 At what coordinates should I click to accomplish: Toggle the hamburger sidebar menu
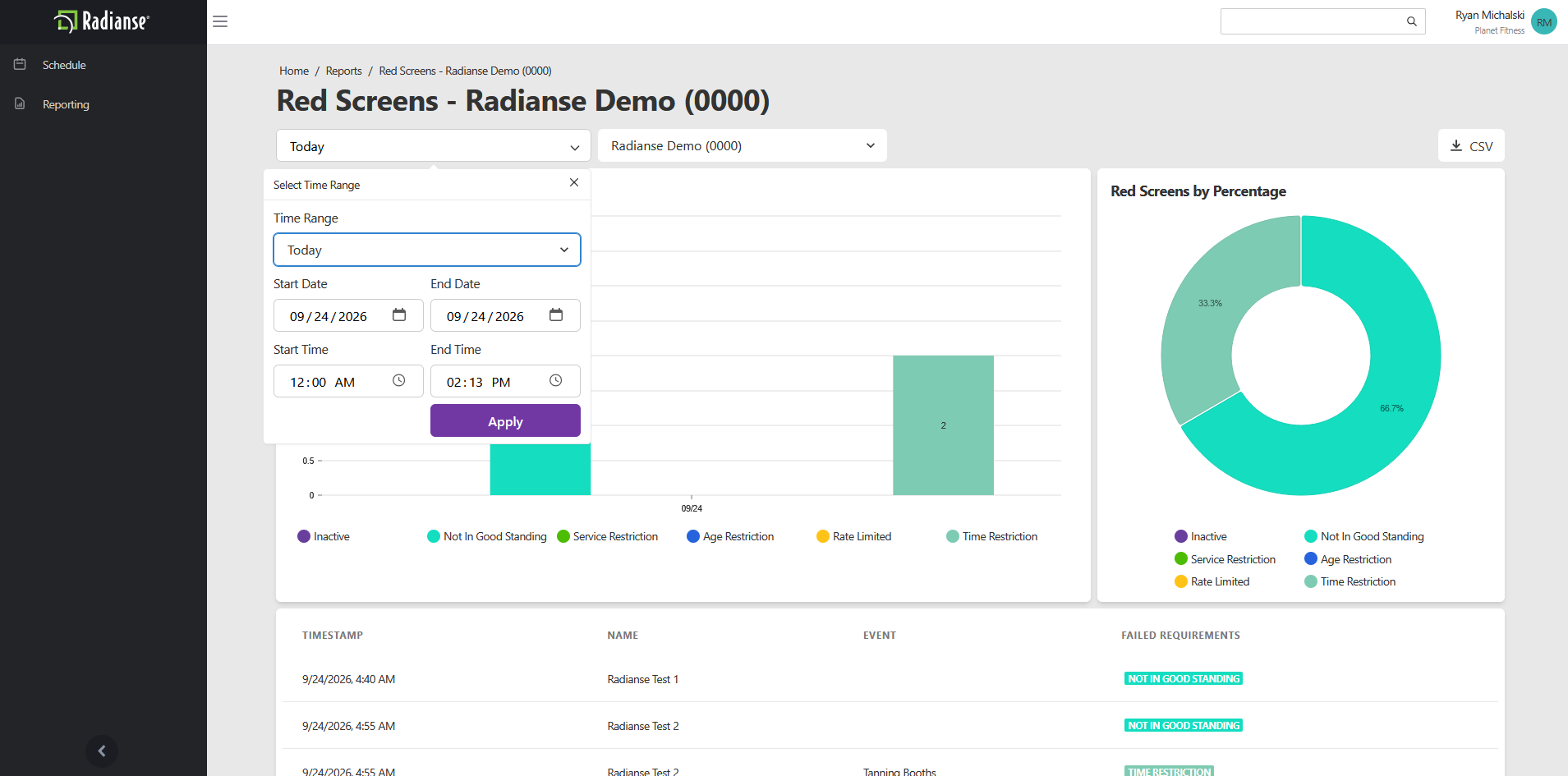(220, 21)
